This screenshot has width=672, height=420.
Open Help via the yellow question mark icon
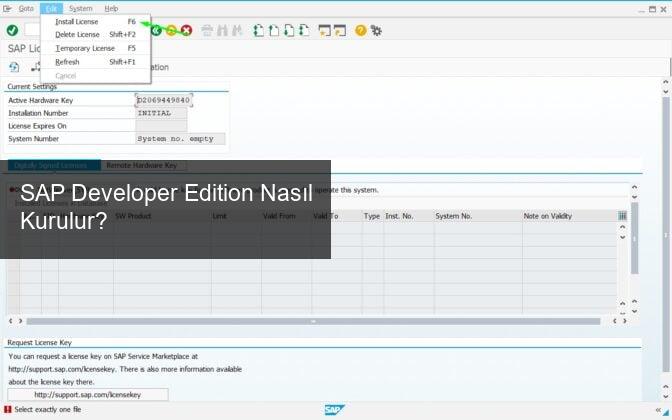point(360,30)
